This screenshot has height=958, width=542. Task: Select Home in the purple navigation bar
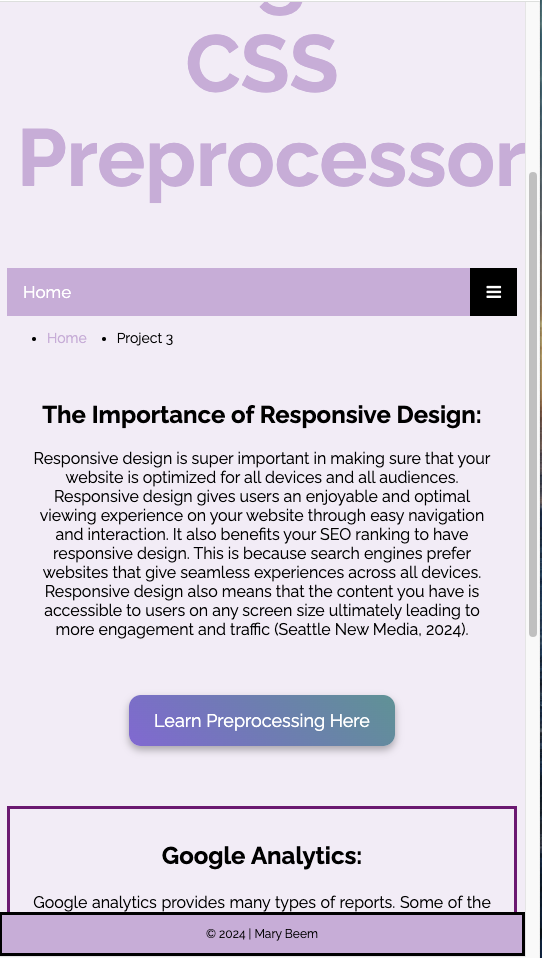pos(47,292)
